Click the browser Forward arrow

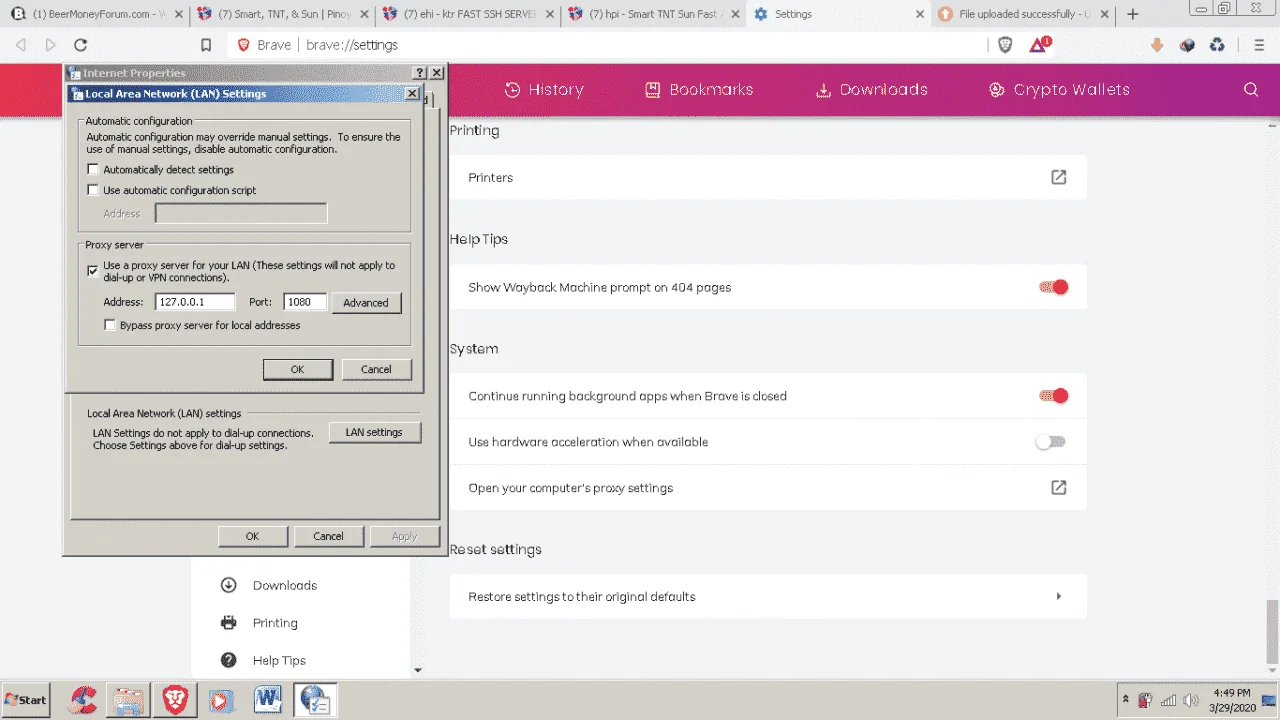click(50, 45)
